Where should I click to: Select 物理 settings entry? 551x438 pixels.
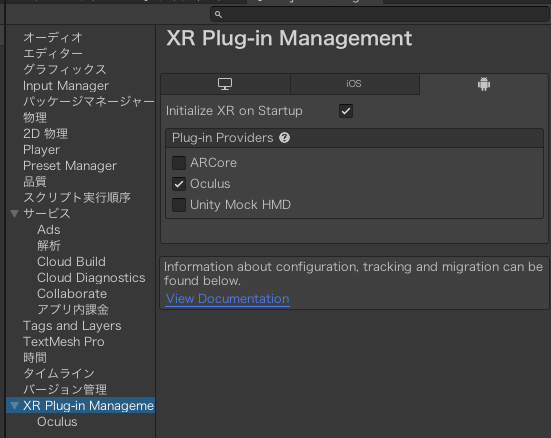tap(35, 117)
